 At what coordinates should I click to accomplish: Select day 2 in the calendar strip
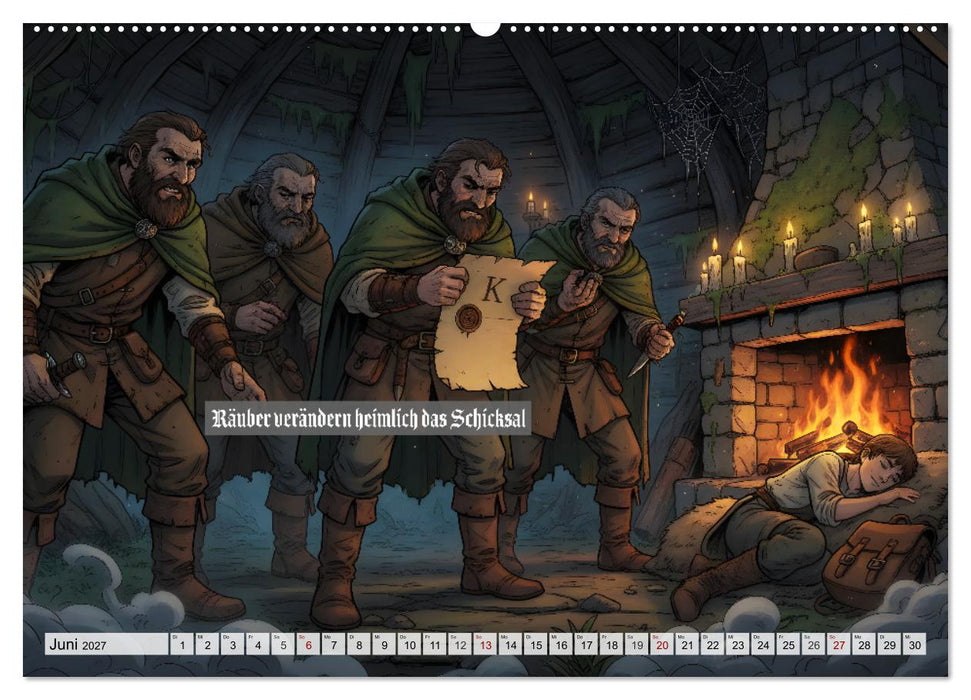pyautogui.click(x=207, y=644)
